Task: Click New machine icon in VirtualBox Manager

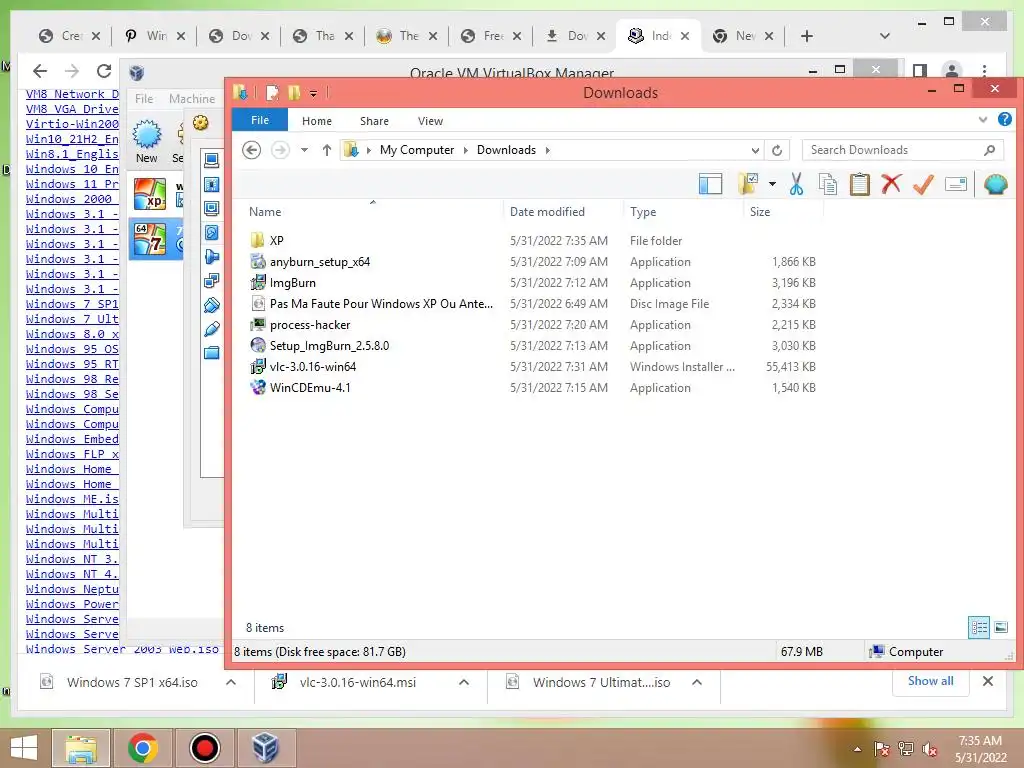Action: tap(147, 140)
